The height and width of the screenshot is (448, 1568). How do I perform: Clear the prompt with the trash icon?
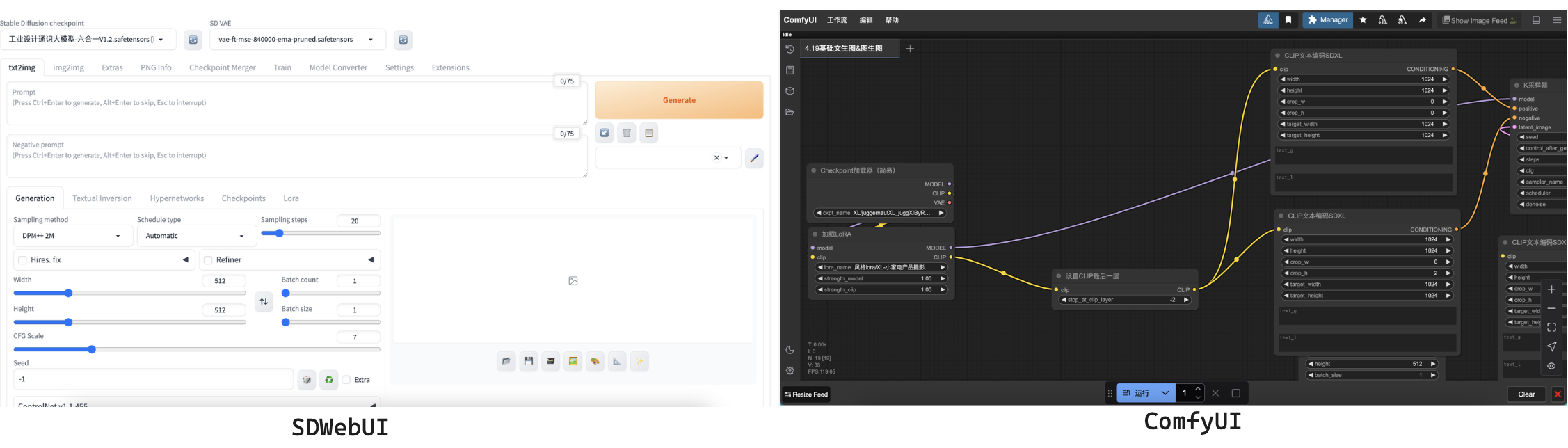627,133
